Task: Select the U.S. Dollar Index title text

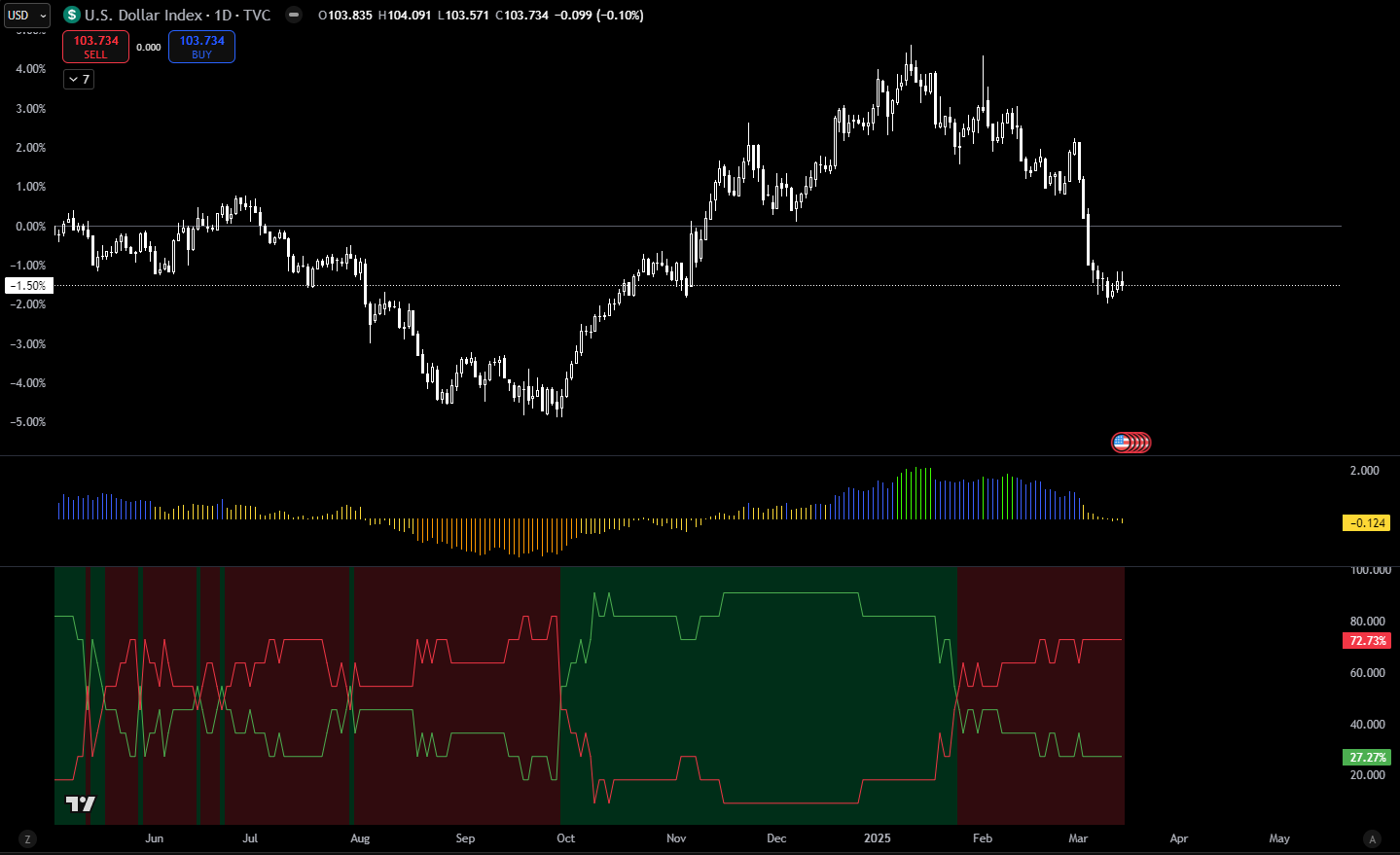Action: 141,15
